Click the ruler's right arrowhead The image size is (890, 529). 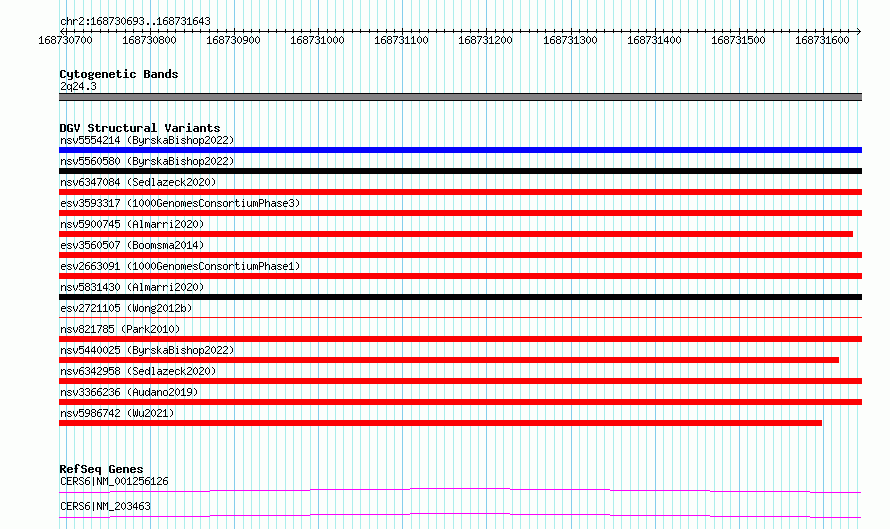859,31
